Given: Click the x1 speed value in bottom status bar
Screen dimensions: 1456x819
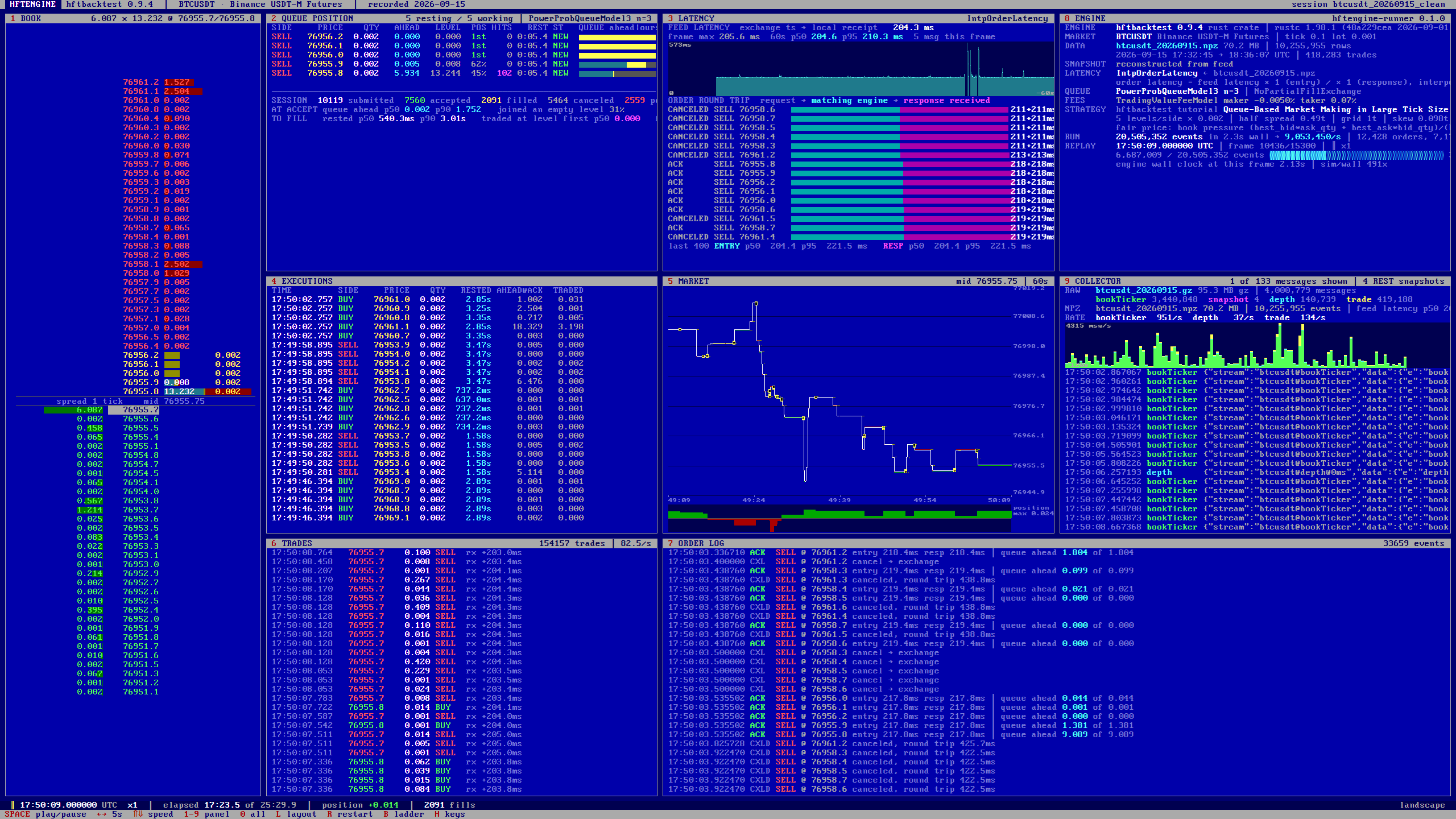Looking at the screenshot, I should 133,805.
